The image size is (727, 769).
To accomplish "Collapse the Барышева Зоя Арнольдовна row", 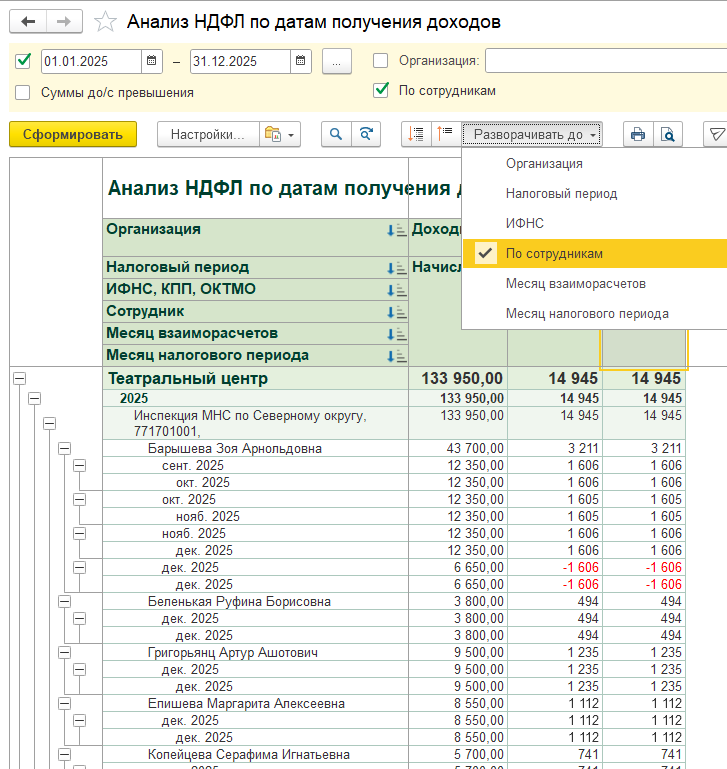I will point(64,449).
